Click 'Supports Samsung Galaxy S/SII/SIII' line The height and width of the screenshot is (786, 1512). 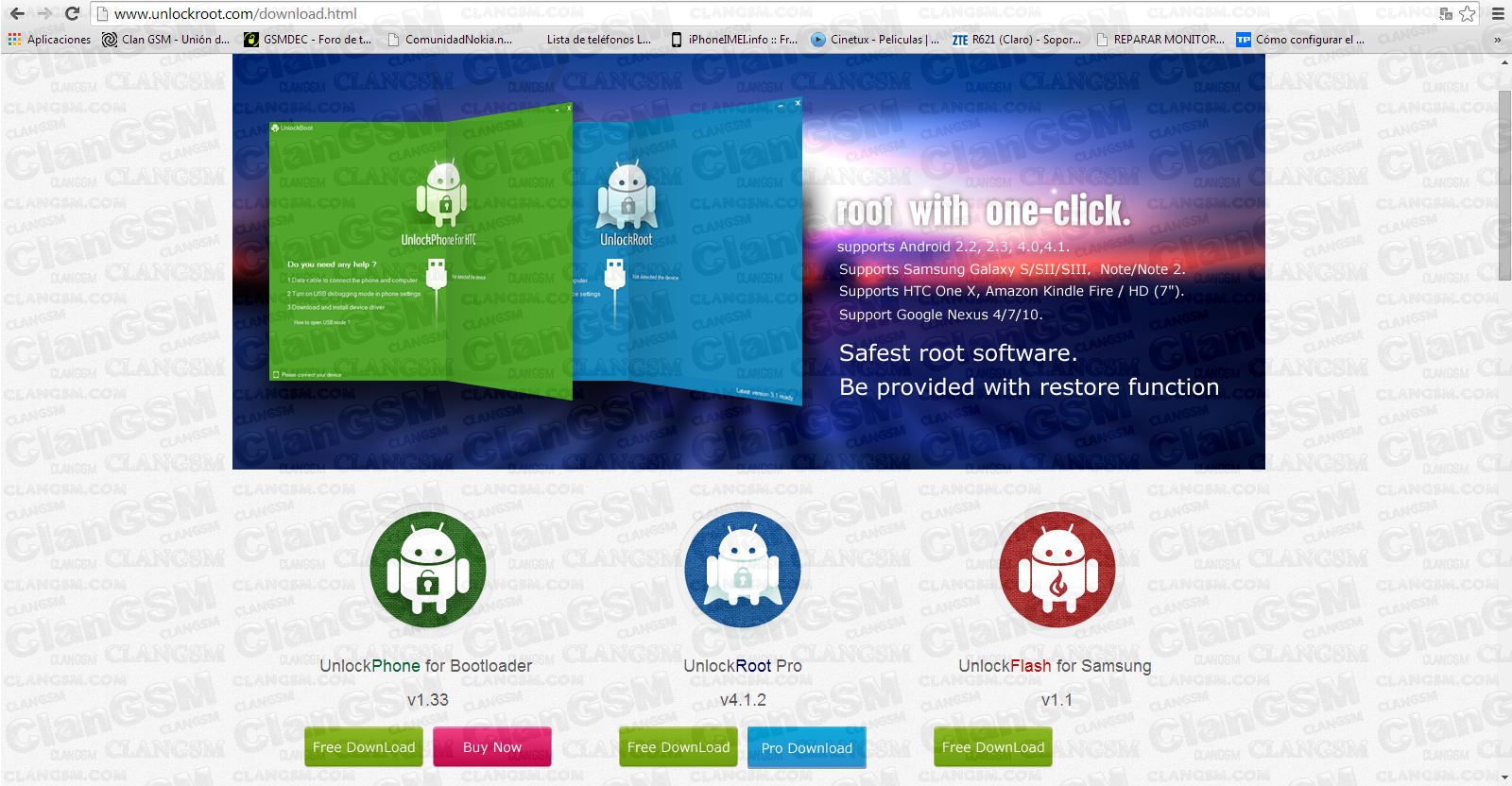[x=1012, y=269]
